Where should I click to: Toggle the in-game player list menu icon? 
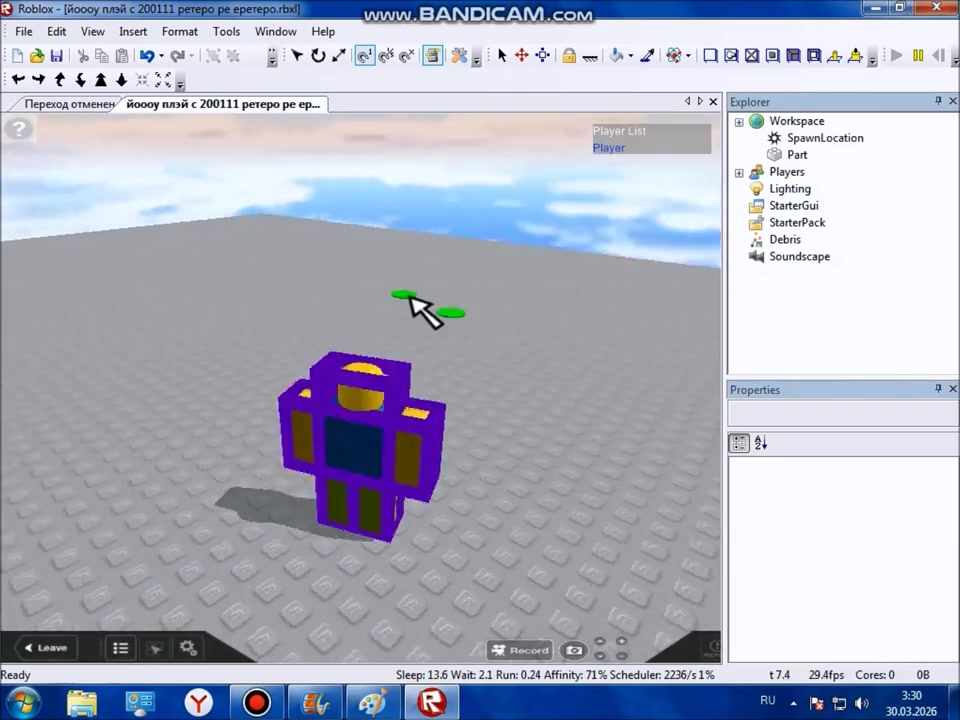120,648
